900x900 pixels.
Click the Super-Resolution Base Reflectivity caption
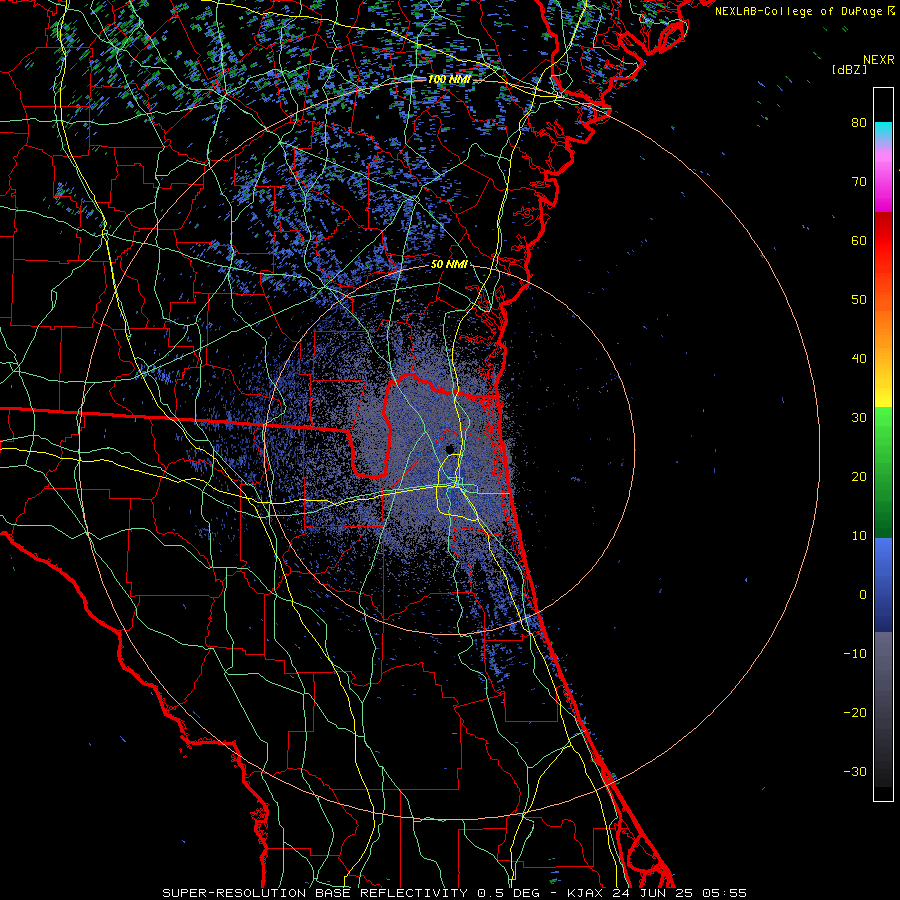coord(454,893)
